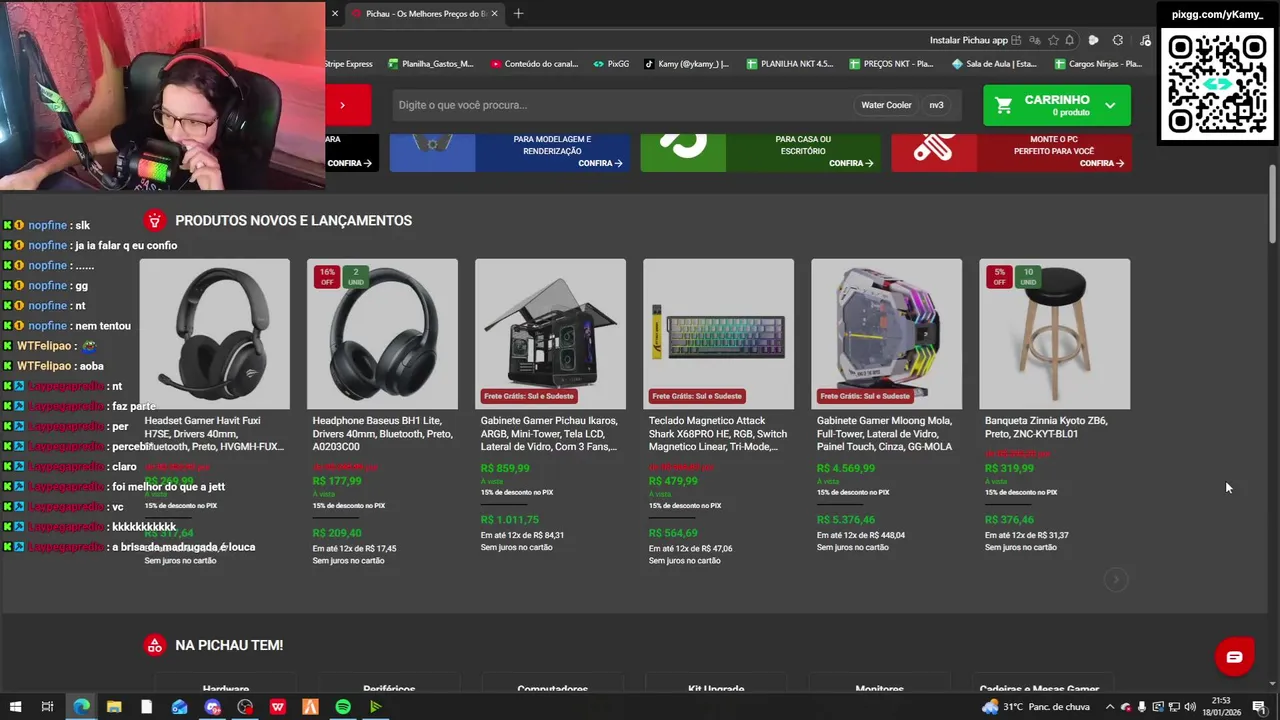Click the microphone icon in system tray

1142,707
